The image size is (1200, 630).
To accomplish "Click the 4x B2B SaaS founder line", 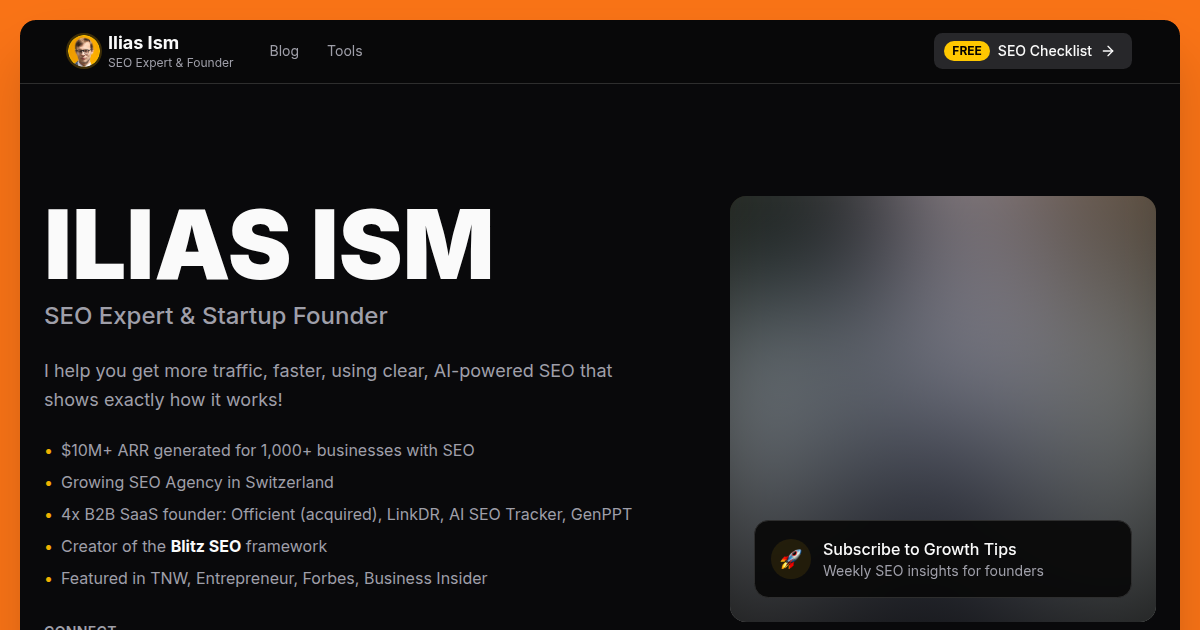I will tap(346, 515).
